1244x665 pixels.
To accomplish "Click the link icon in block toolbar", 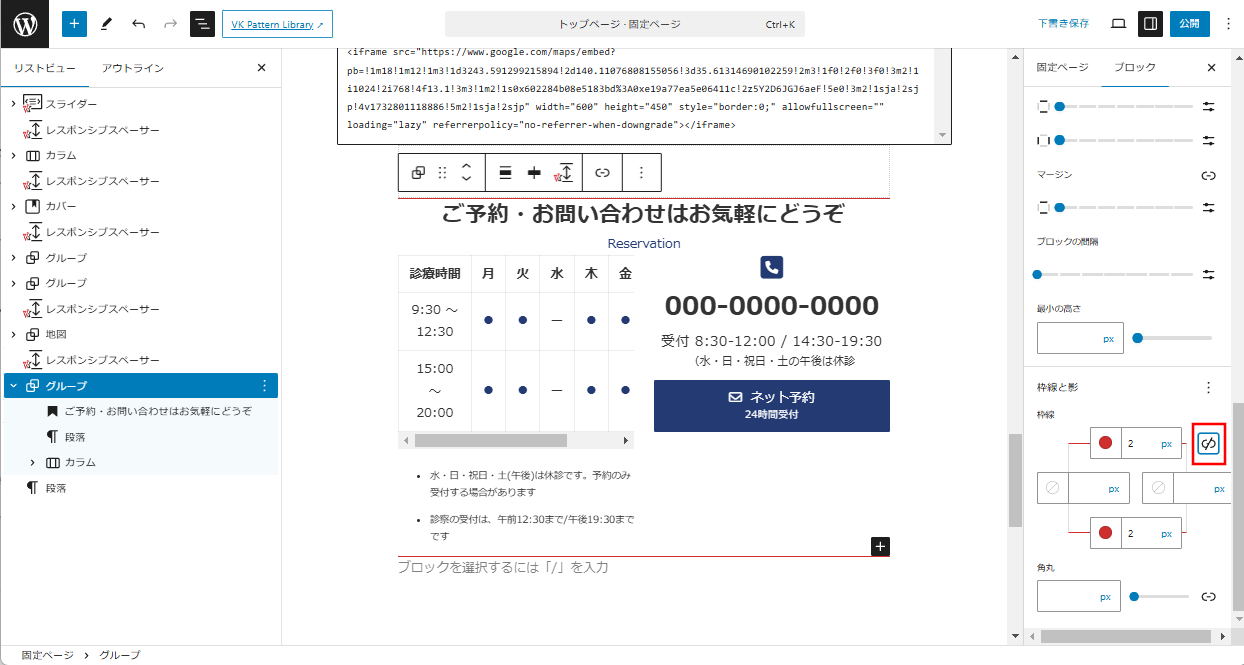I will point(602,173).
